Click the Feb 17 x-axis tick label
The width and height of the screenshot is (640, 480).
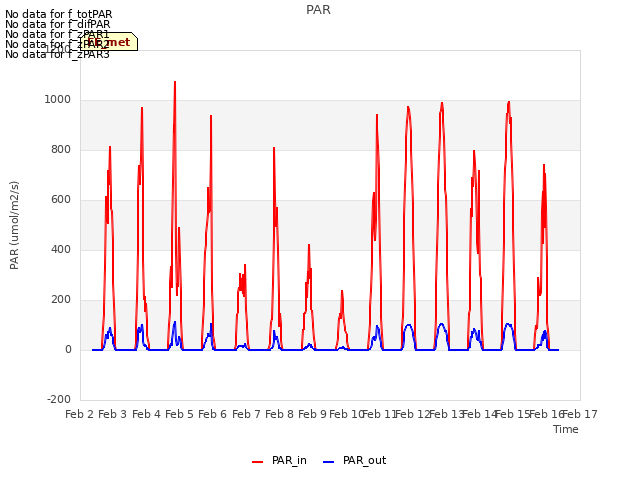point(580,414)
